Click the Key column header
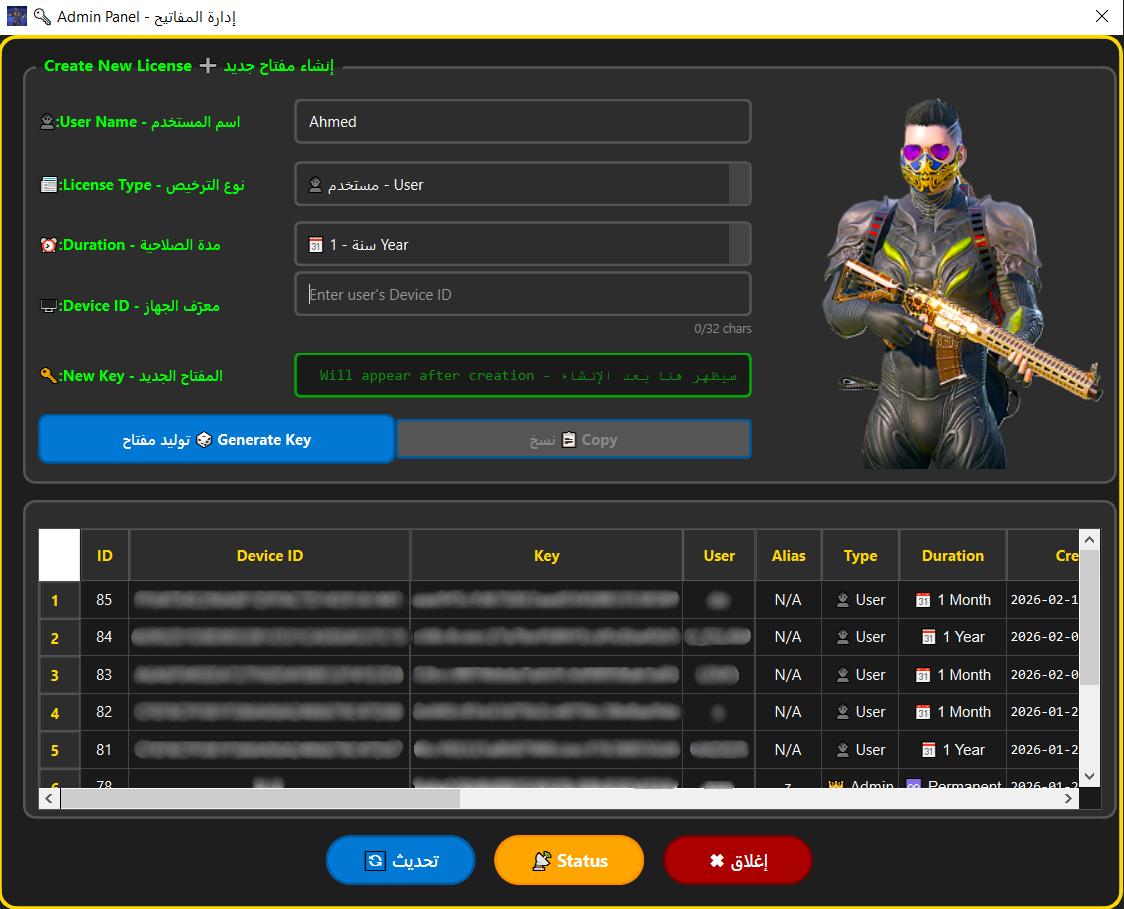 pyautogui.click(x=546, y=555)
